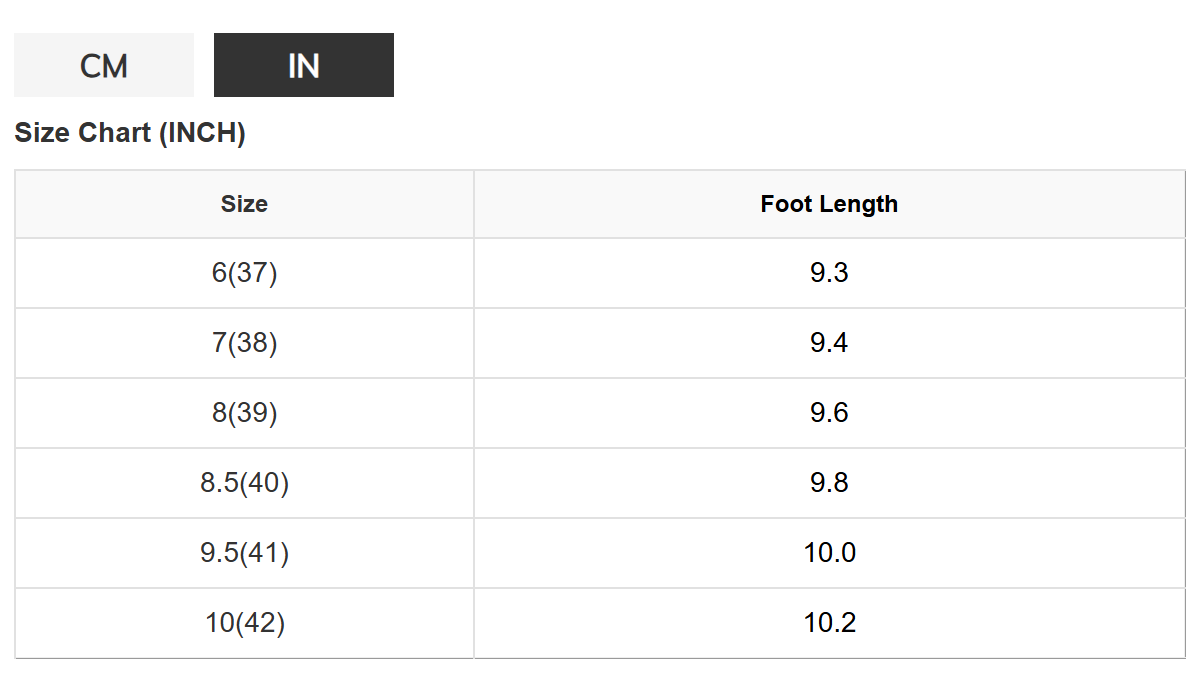Pick the 8.5(40) size cell
The height and width of the screenshot is (674, 1200).
(x=244, y=483)
